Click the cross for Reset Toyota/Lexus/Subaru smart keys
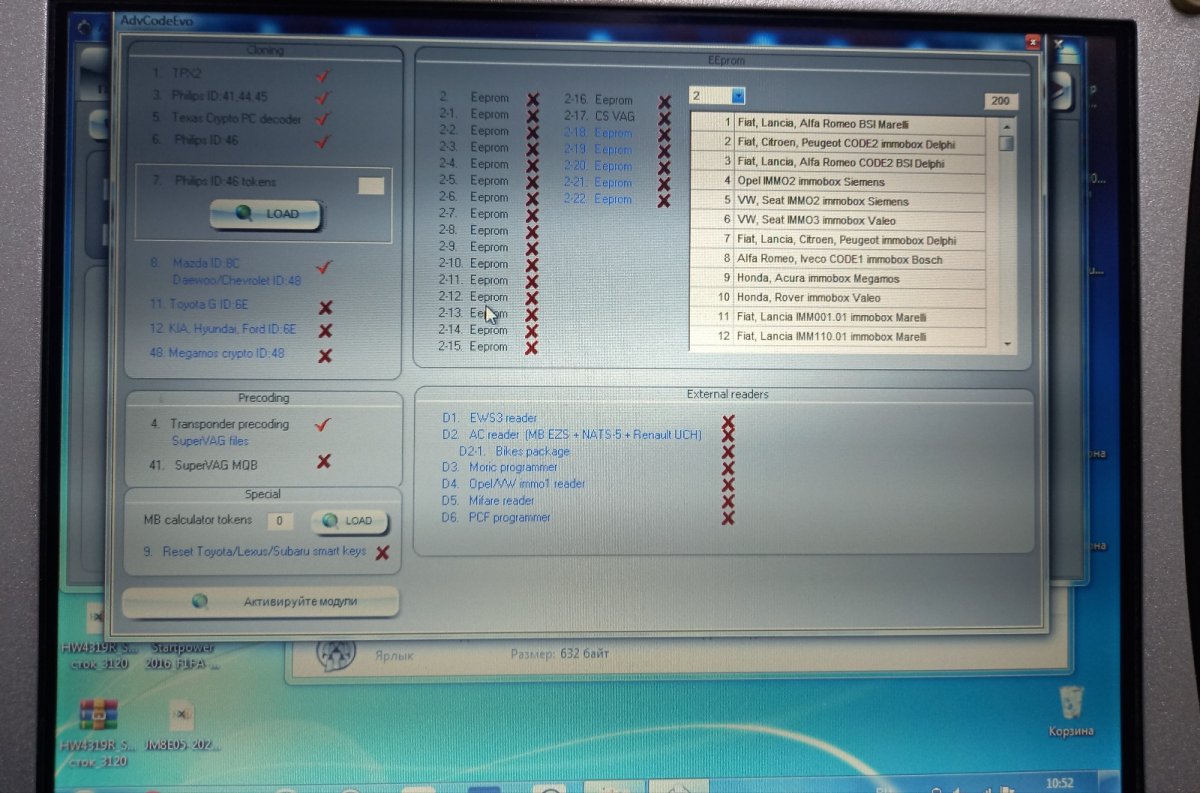This screenshot has height=793, width=1200. [382, 552]
